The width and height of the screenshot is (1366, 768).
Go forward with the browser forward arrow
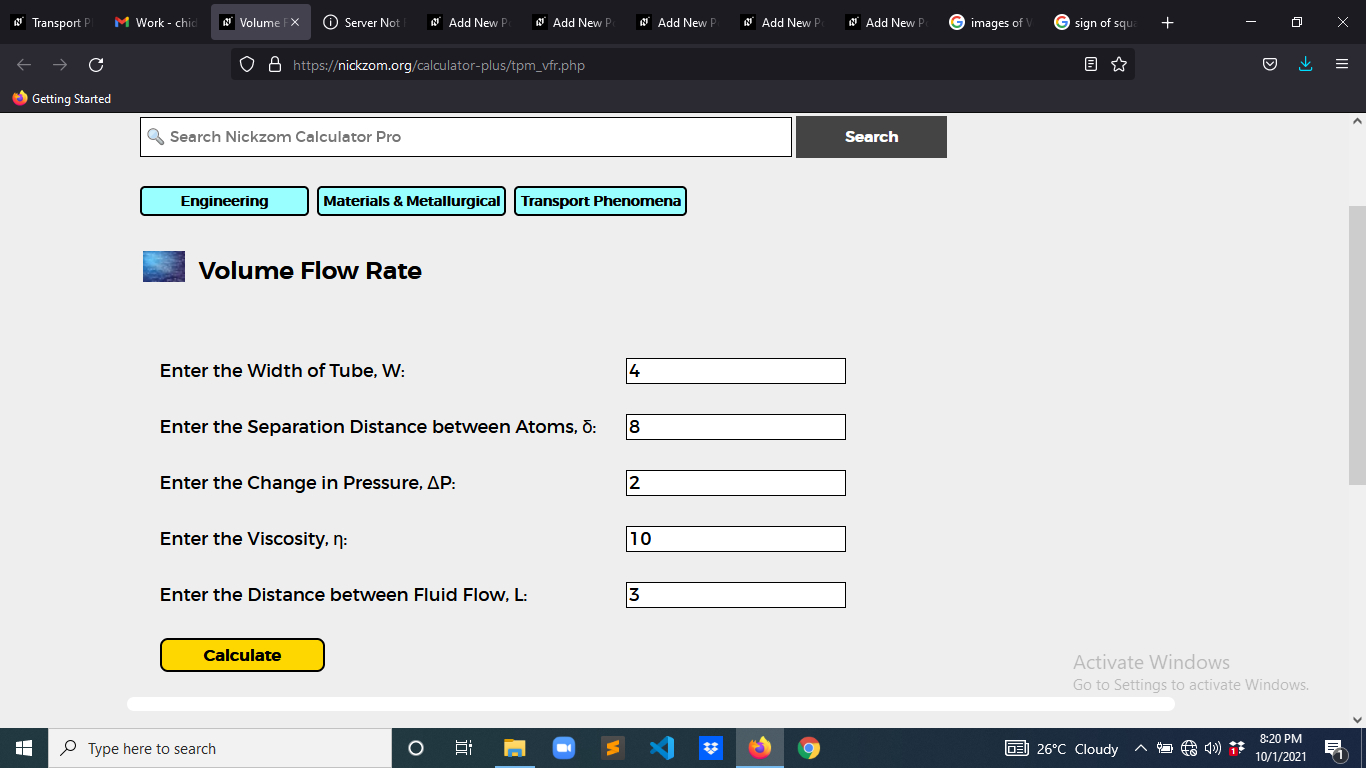60,65
